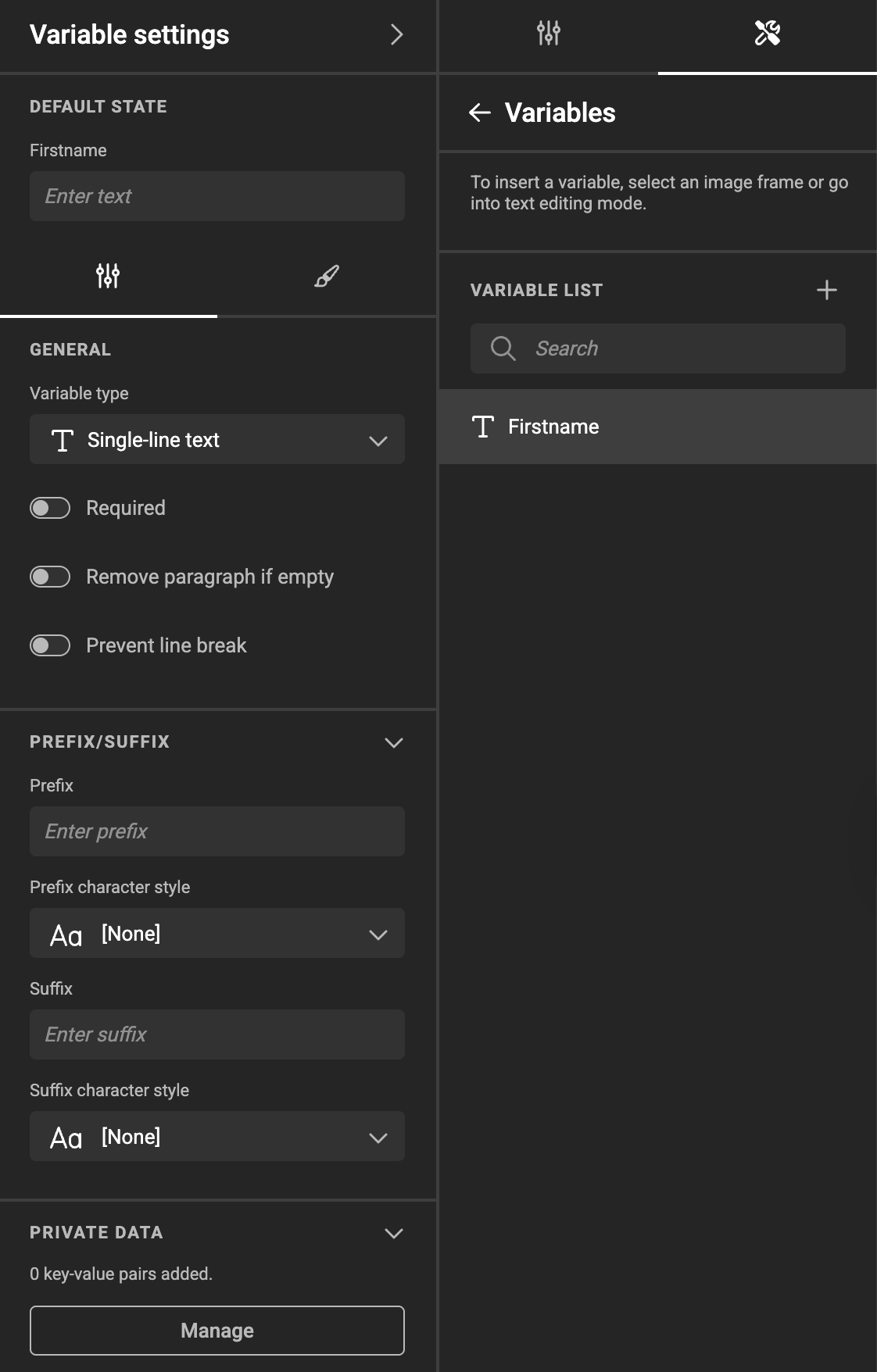Click the search magnifier in the variable list
Screen dimensions: 877x1372
click(x=503, y=348)
